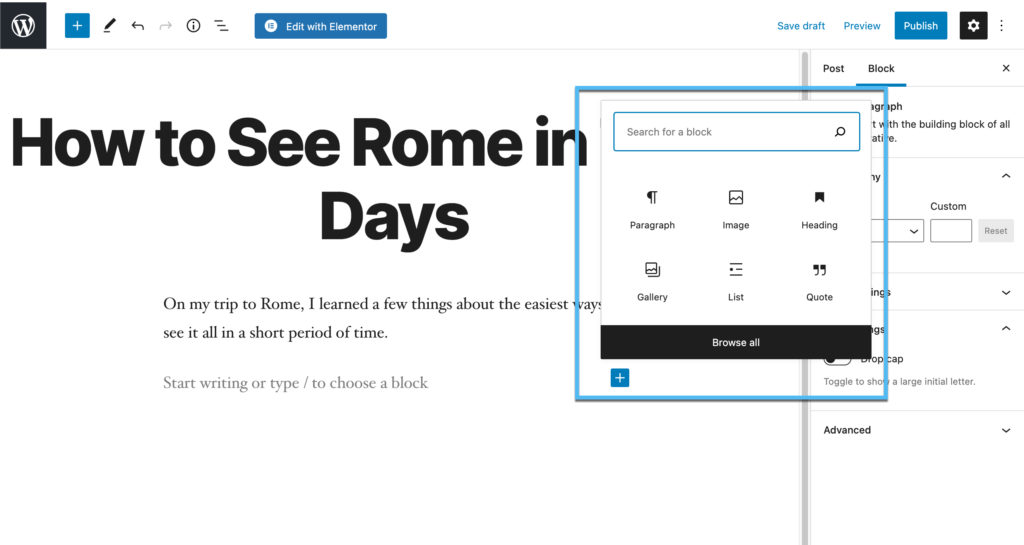Toggle the Settings gear icon
The height and width of the screenshot is (545, 1024).
click(x=973, y=26)
